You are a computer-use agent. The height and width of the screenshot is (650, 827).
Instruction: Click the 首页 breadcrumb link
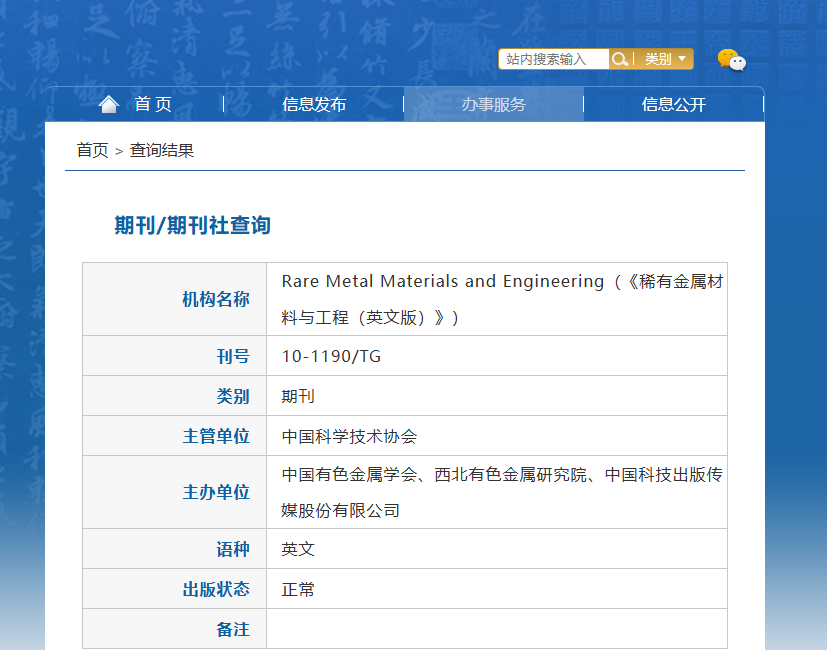(92, 150)
